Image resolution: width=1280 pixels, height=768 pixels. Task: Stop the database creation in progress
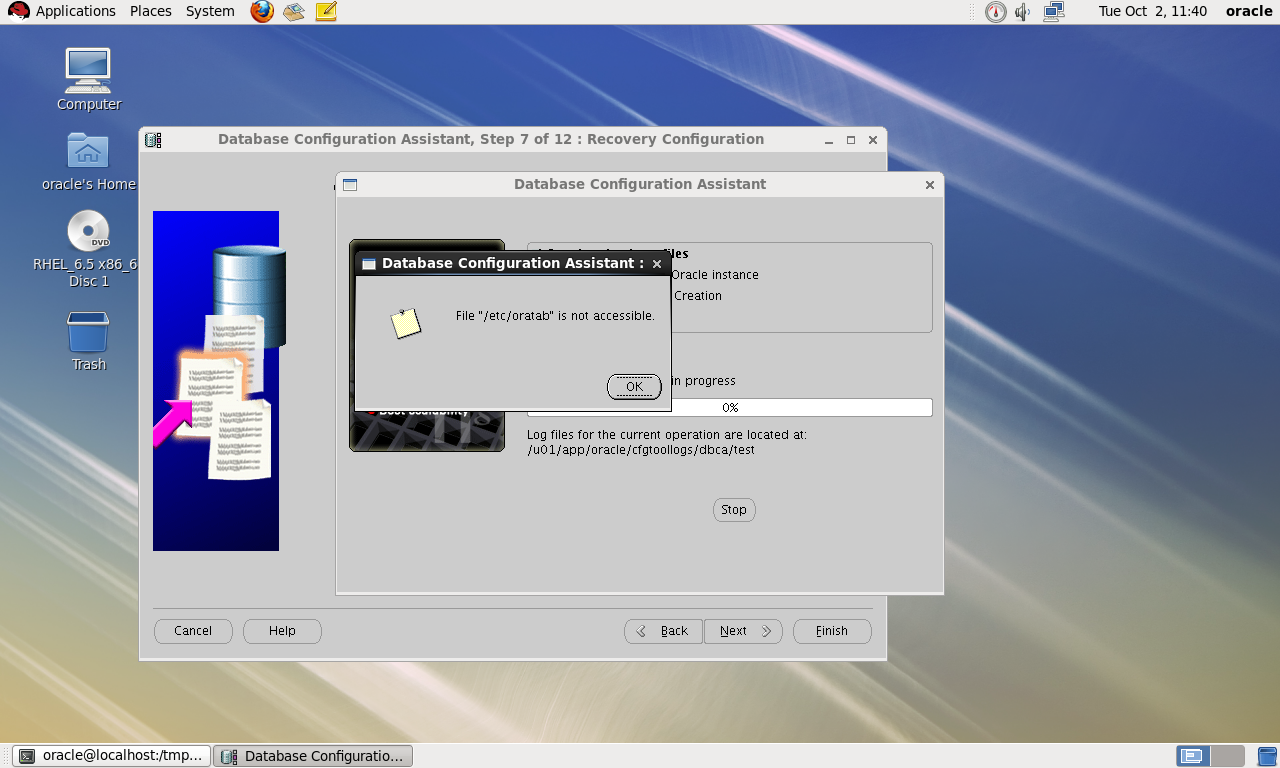(x=734, y=510)
